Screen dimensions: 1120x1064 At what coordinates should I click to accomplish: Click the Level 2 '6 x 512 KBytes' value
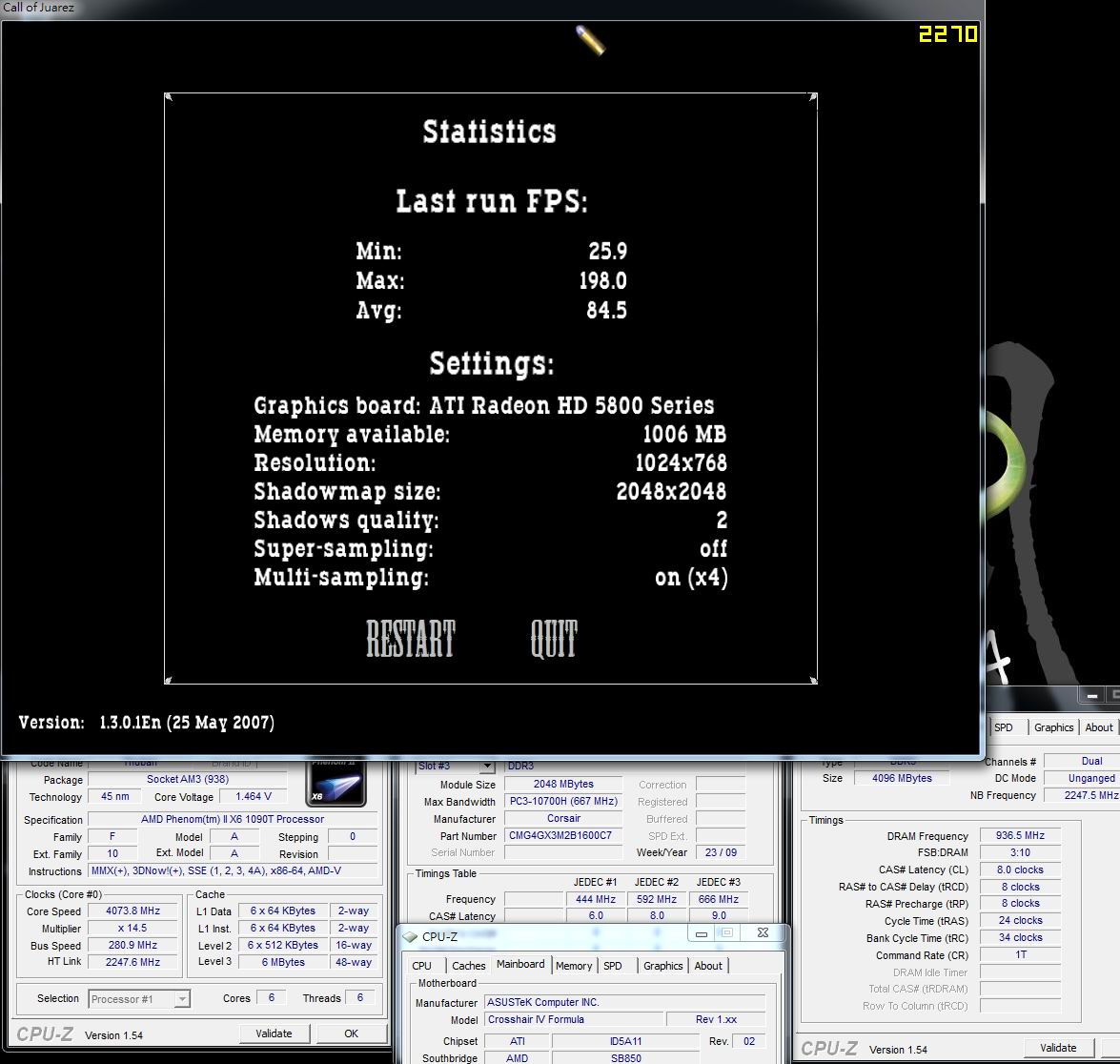283,945
